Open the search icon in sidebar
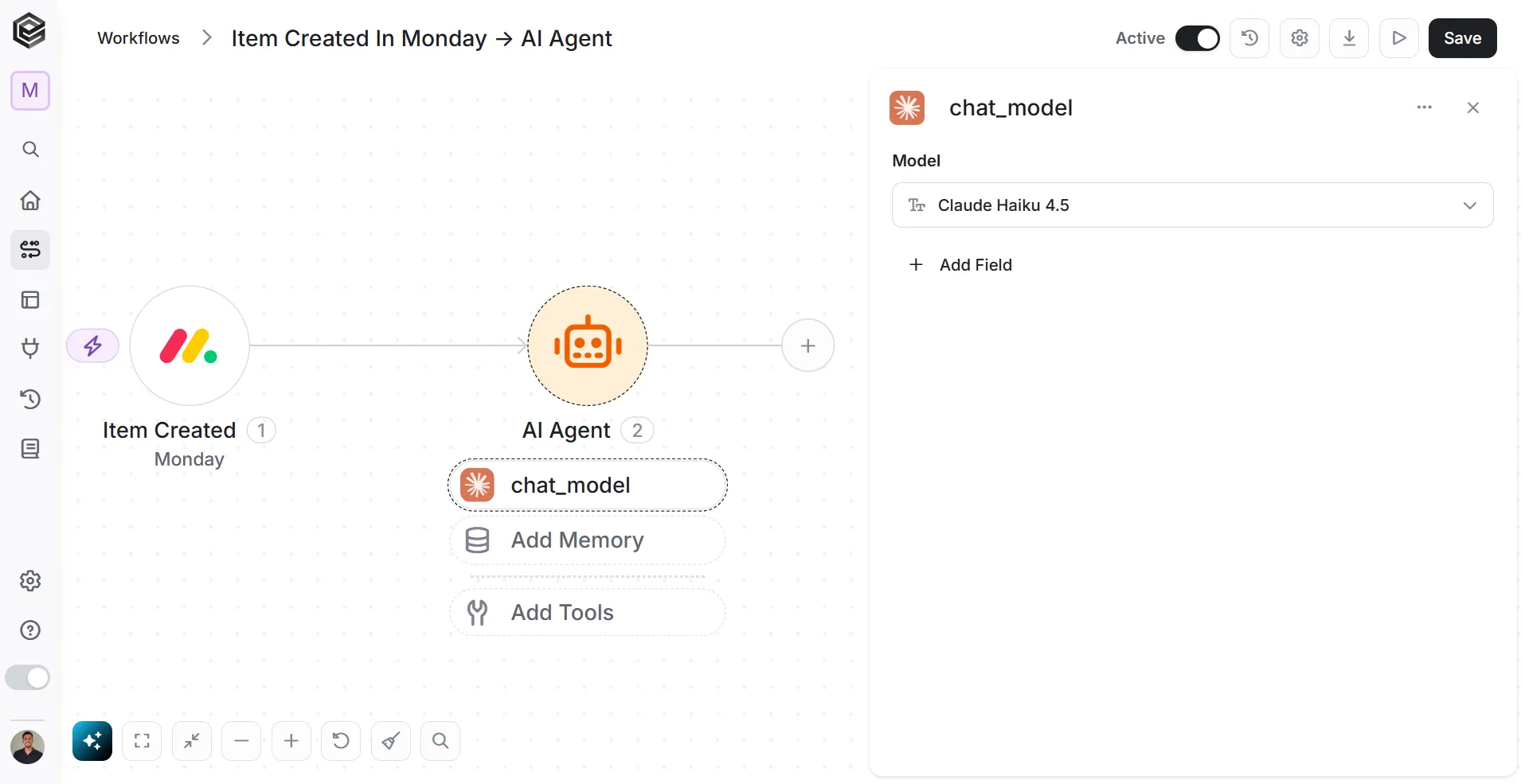 coord(30,150)
